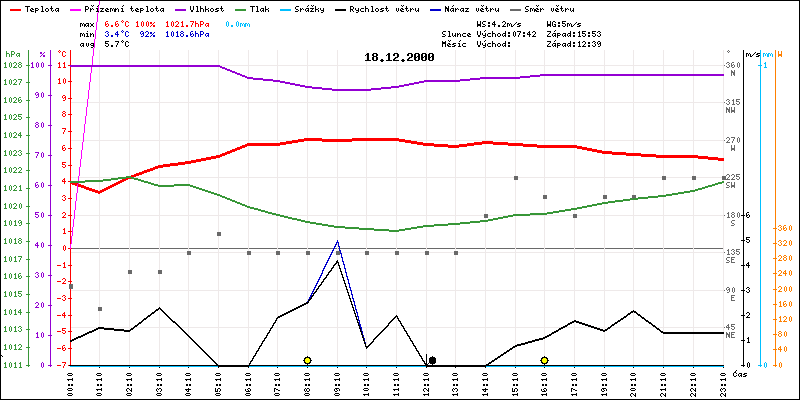Image resolution: width=800 pixels, height=400 pixels.
Task: Click the black moonset marker near 12:10
Action: click(x=432, y=360)
